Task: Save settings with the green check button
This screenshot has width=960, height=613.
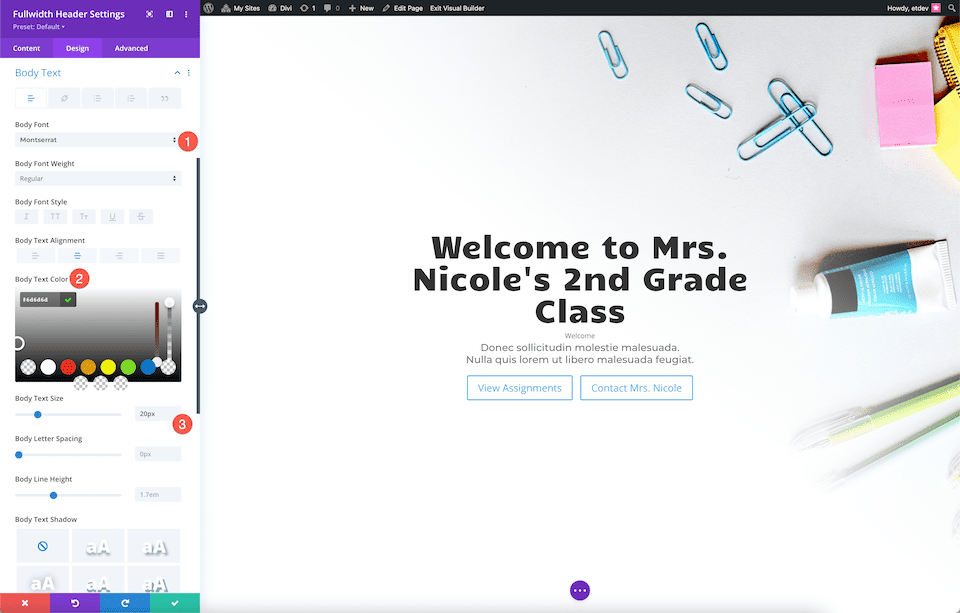Action: click(175, 603)
